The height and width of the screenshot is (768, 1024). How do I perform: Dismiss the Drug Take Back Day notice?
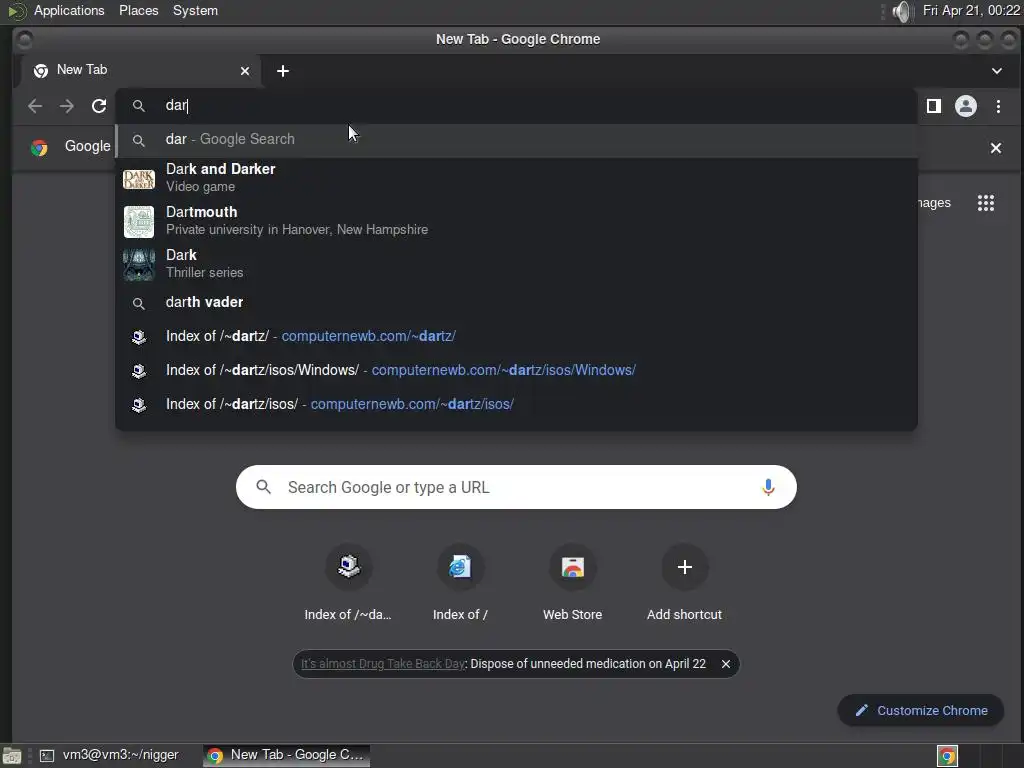pos(726,664)
